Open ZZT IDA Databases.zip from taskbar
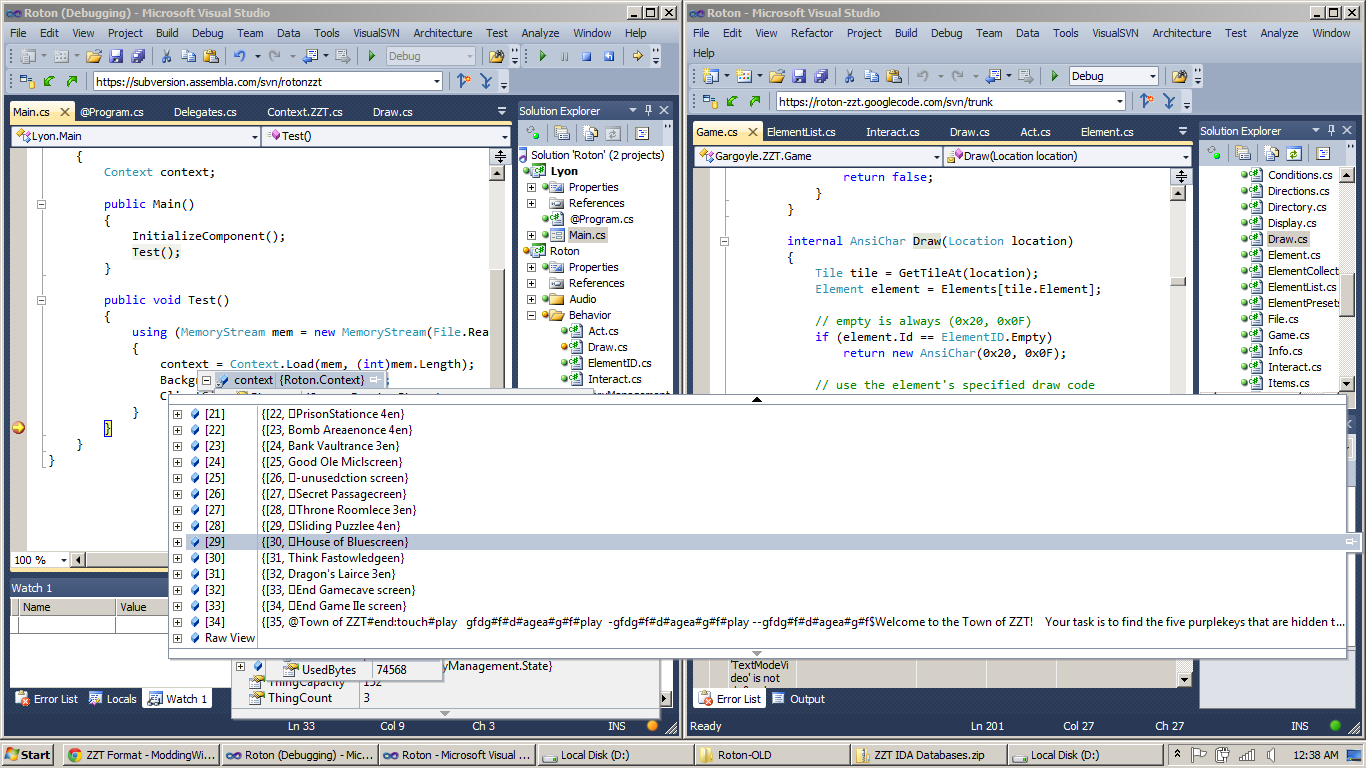The image size is (1366, 768). pyautogui.click(x=930, y=755)
